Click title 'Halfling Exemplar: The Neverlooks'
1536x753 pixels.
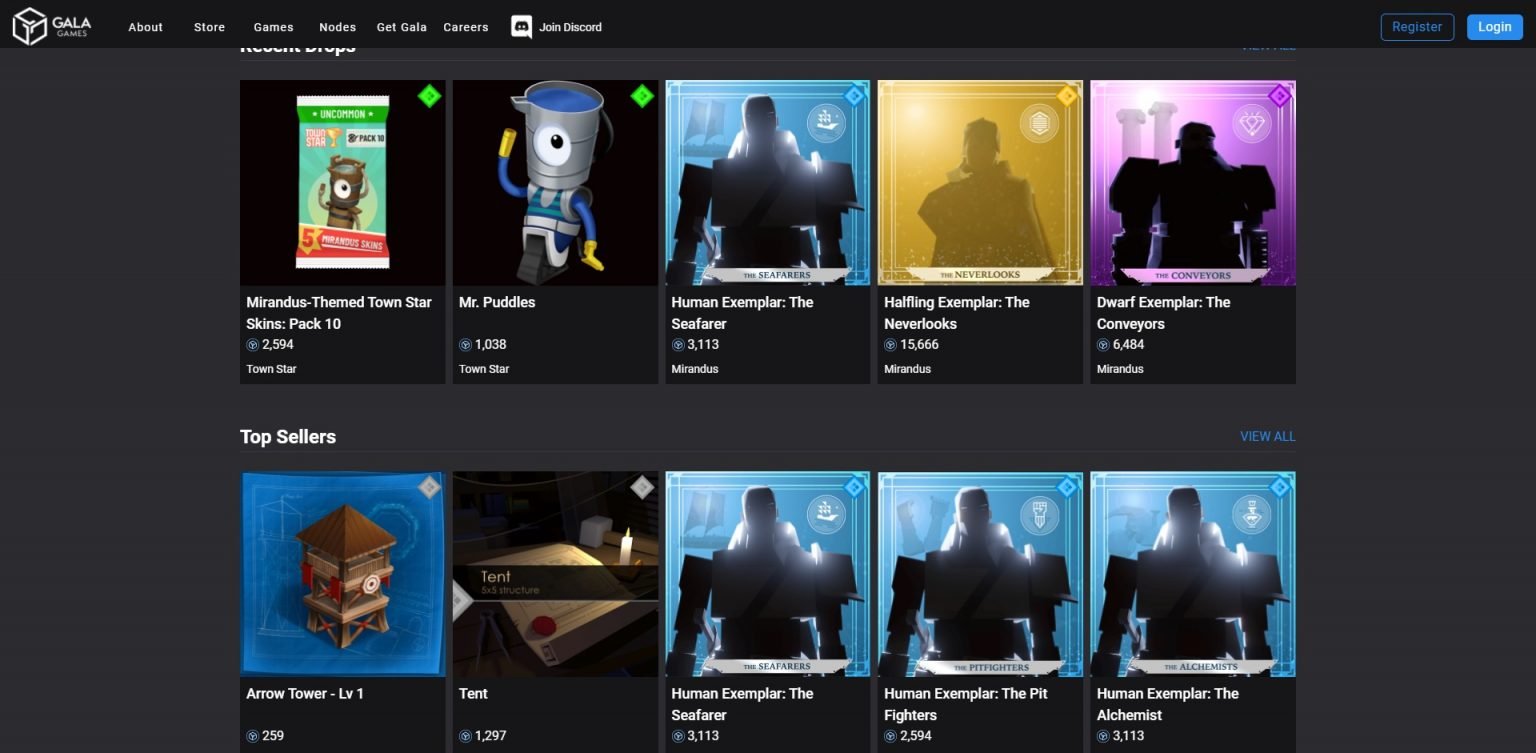point(957,313)
